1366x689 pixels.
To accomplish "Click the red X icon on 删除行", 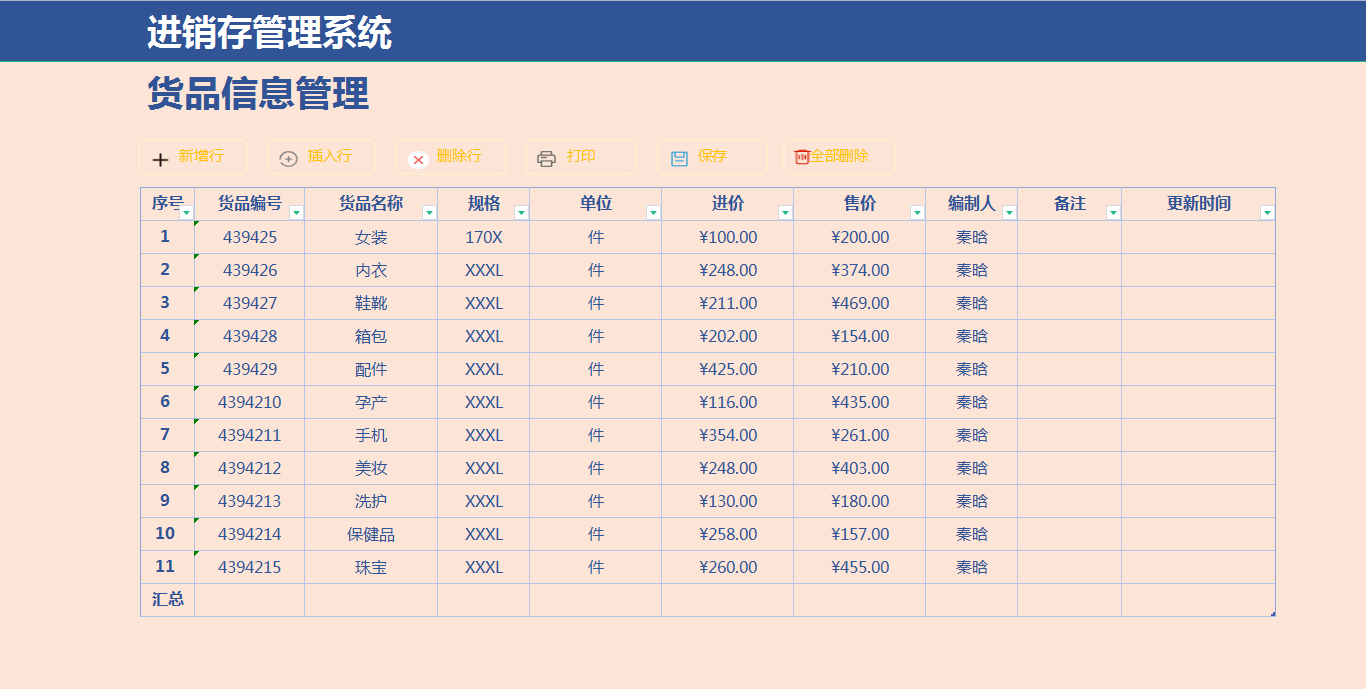I will 418,156.
